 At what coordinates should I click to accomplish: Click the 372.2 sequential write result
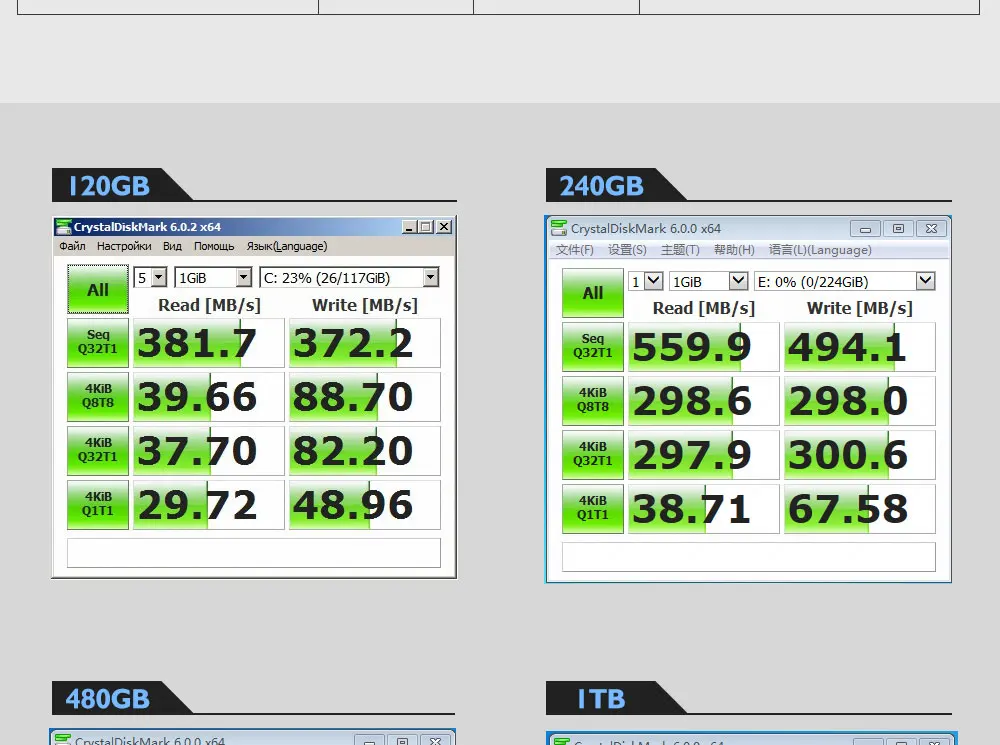[365, 343]
